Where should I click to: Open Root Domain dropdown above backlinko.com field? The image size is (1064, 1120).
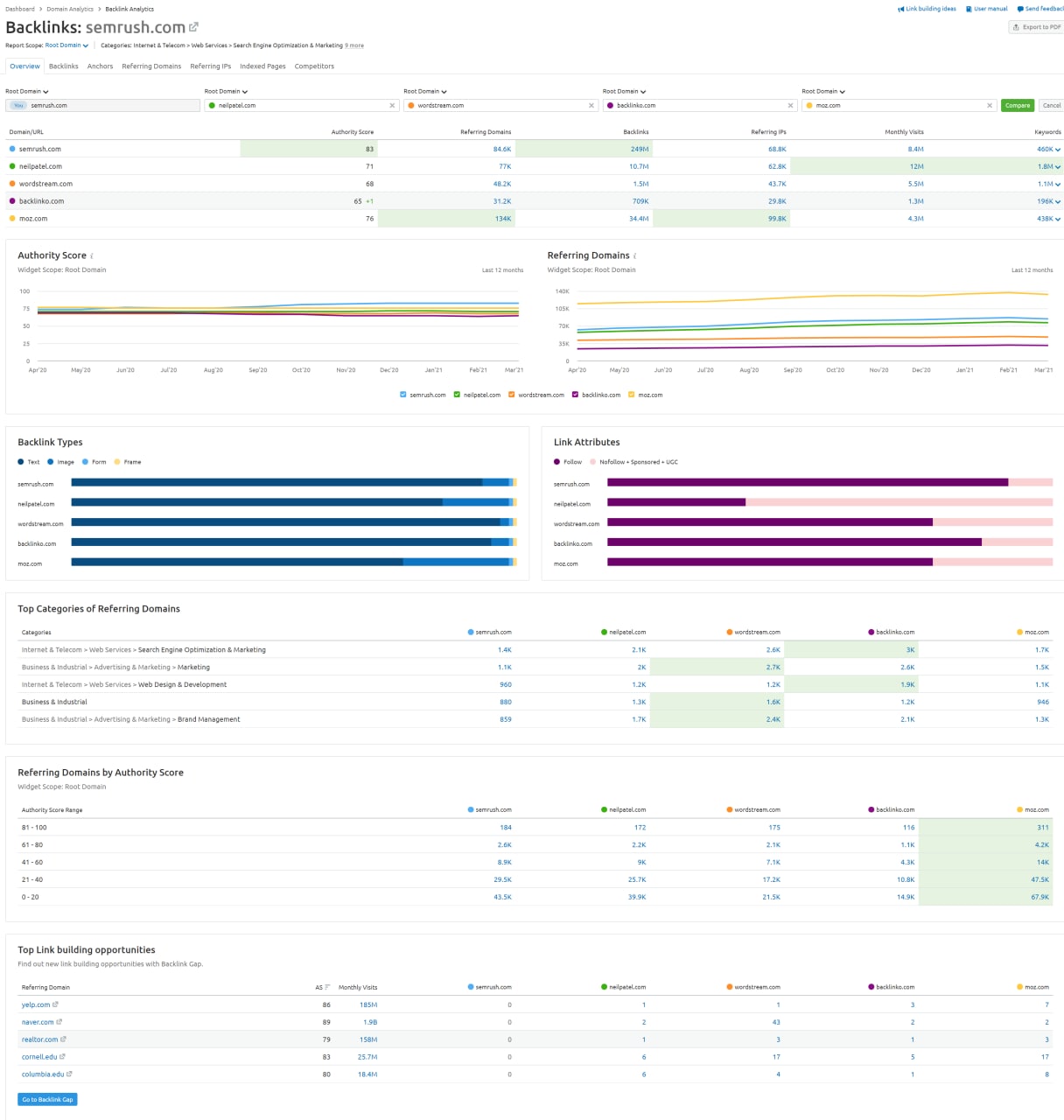point(625,91)
